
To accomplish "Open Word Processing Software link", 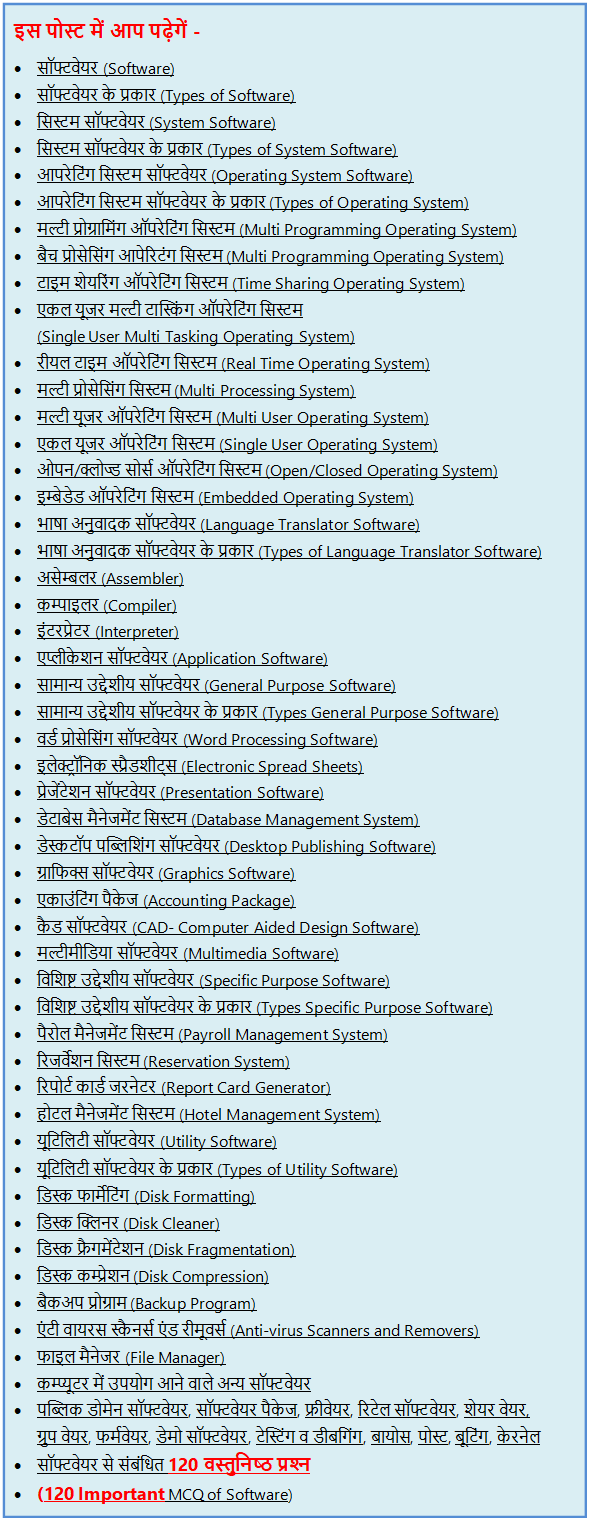I will 207,739.
